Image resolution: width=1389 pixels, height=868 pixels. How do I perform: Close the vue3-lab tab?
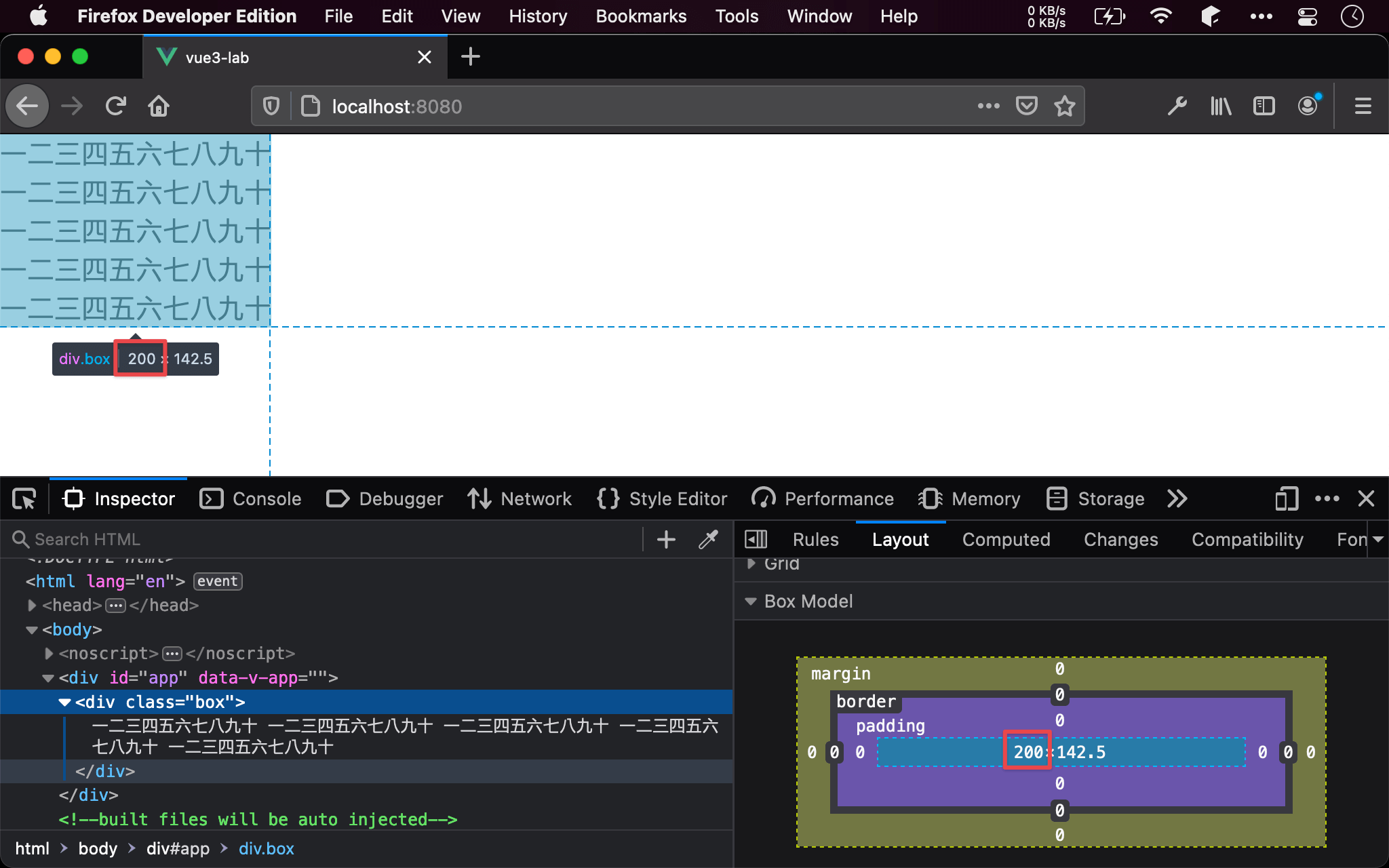click(x=425, y=57)
